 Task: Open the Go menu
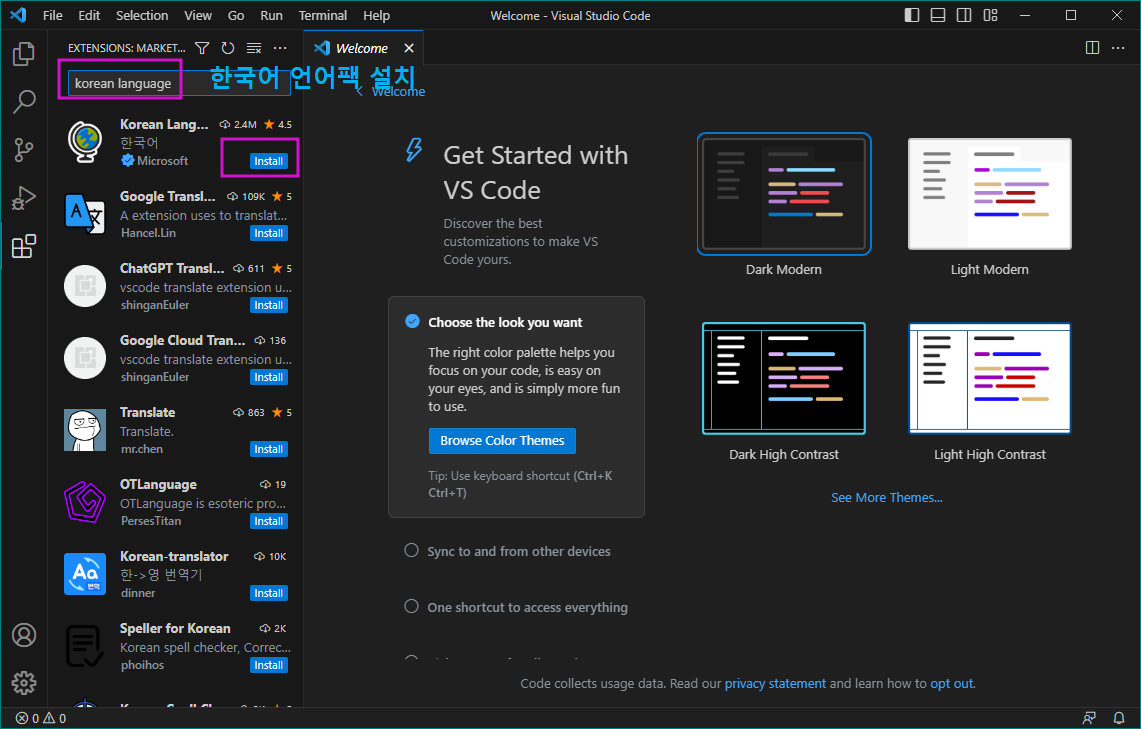236,15
